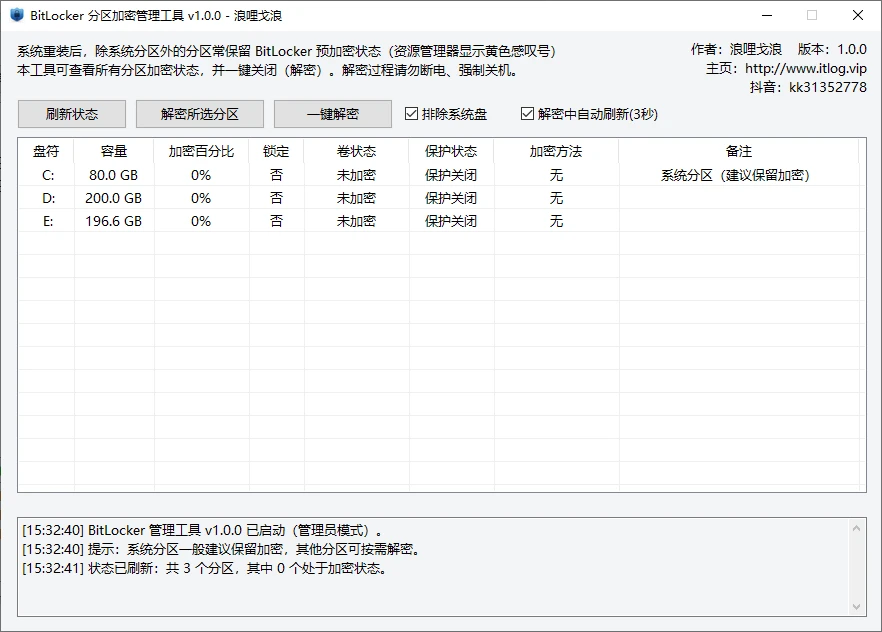Click the 版本: 1.0.0 text
882x632 pixels.
[832, 49]
